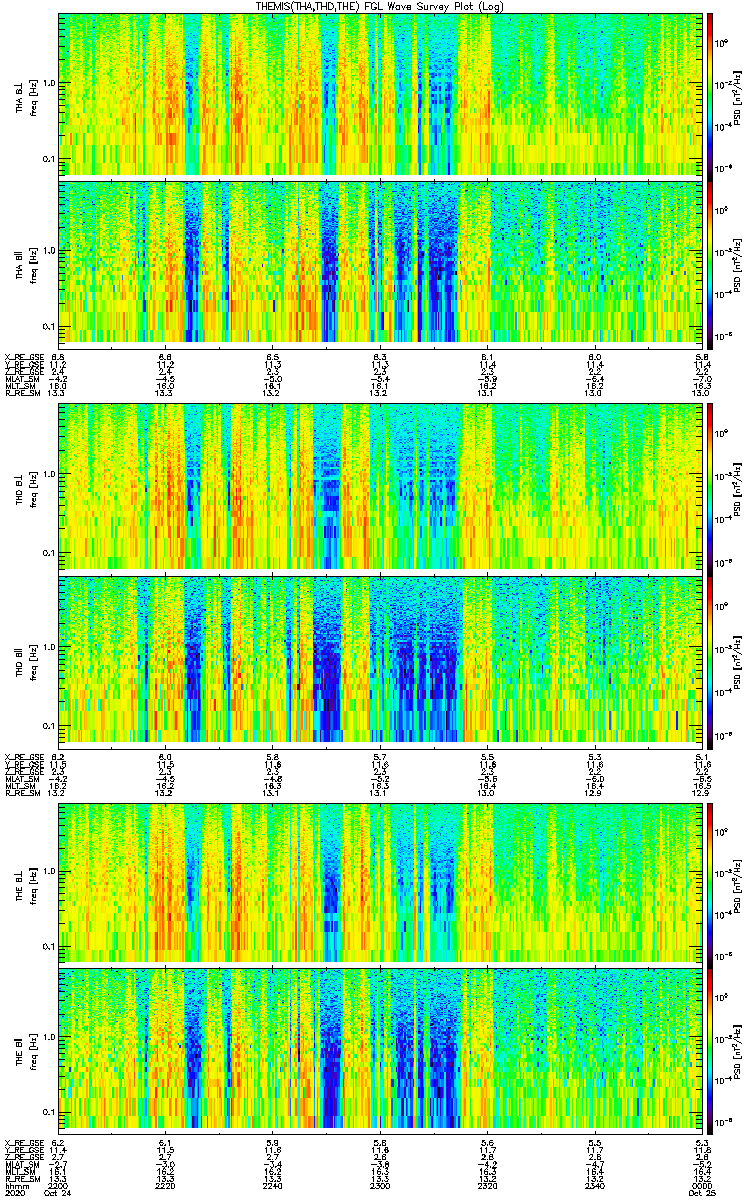Click the 2320 time tick label

[486, 1187]
